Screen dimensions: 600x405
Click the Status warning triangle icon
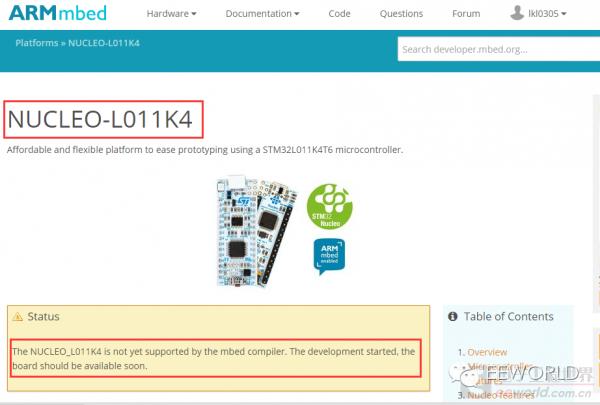coord(18,317)
